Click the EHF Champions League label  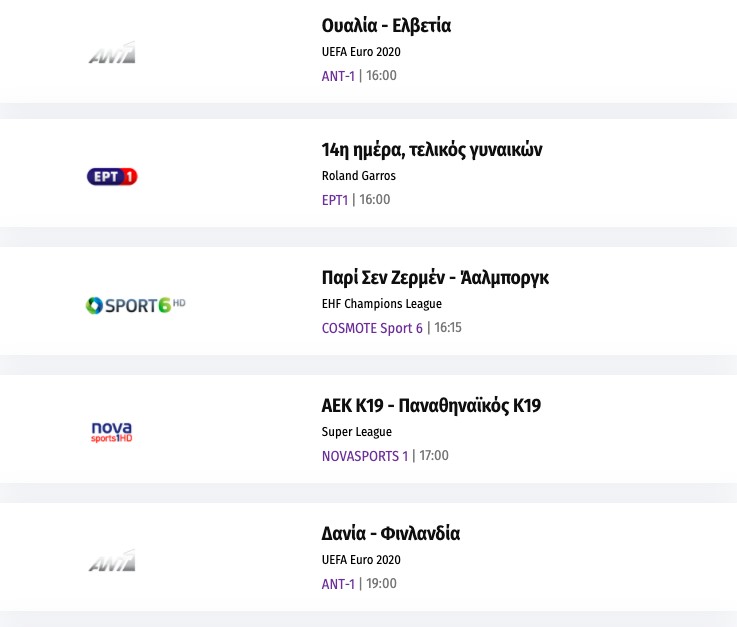(381, 304)
